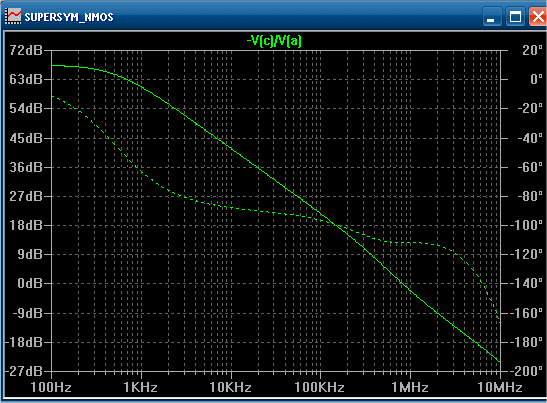Click the SUPERSYM_NMOS plot window icon
This screenshot has height=403, width=547.
pos(13,16)
